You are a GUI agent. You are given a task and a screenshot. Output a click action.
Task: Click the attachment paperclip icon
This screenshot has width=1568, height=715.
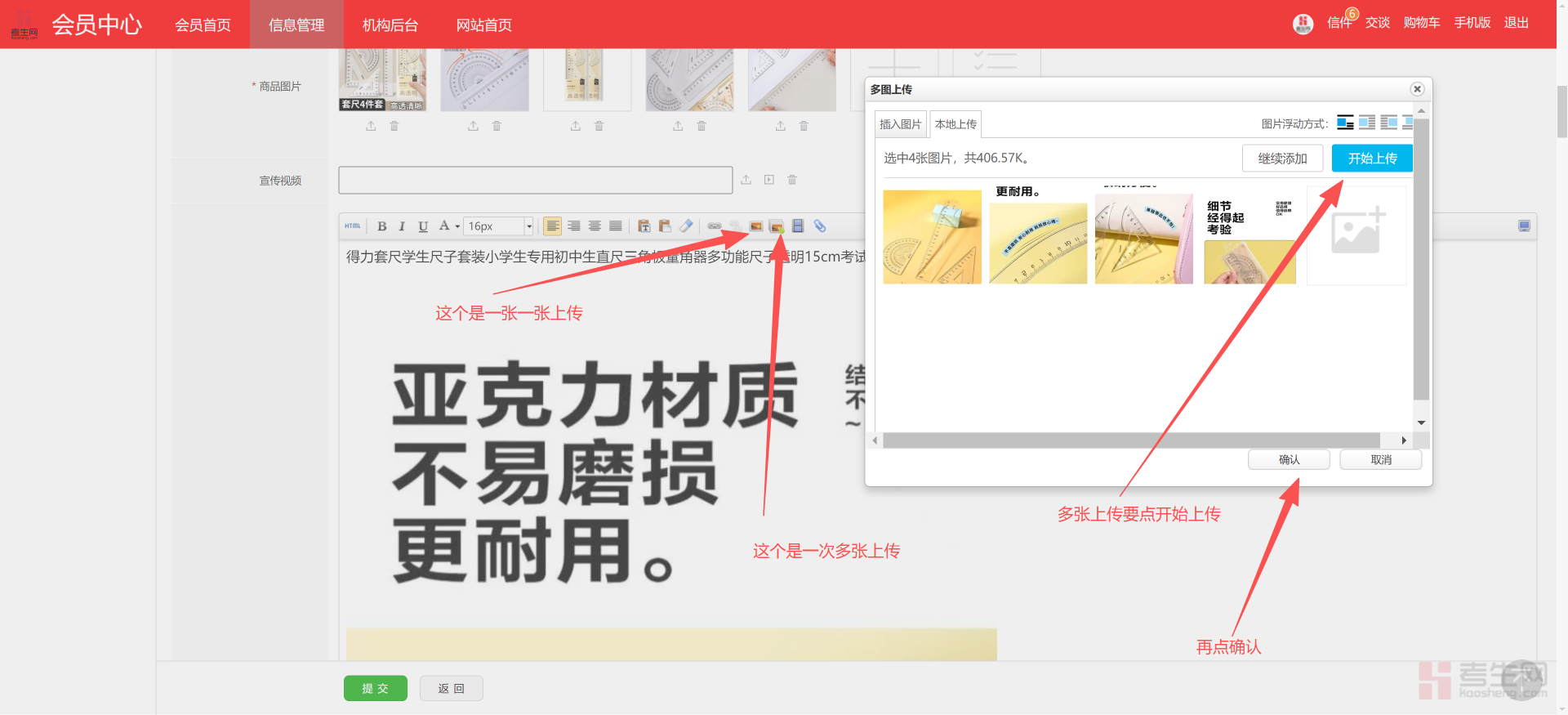(820, 226)
